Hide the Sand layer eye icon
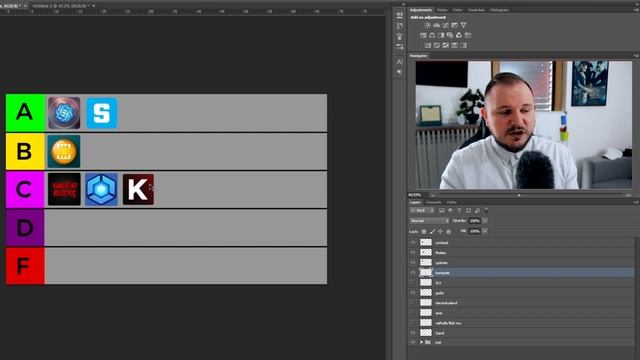This screenshot has height=360, width=640. (x=413, y=333)
